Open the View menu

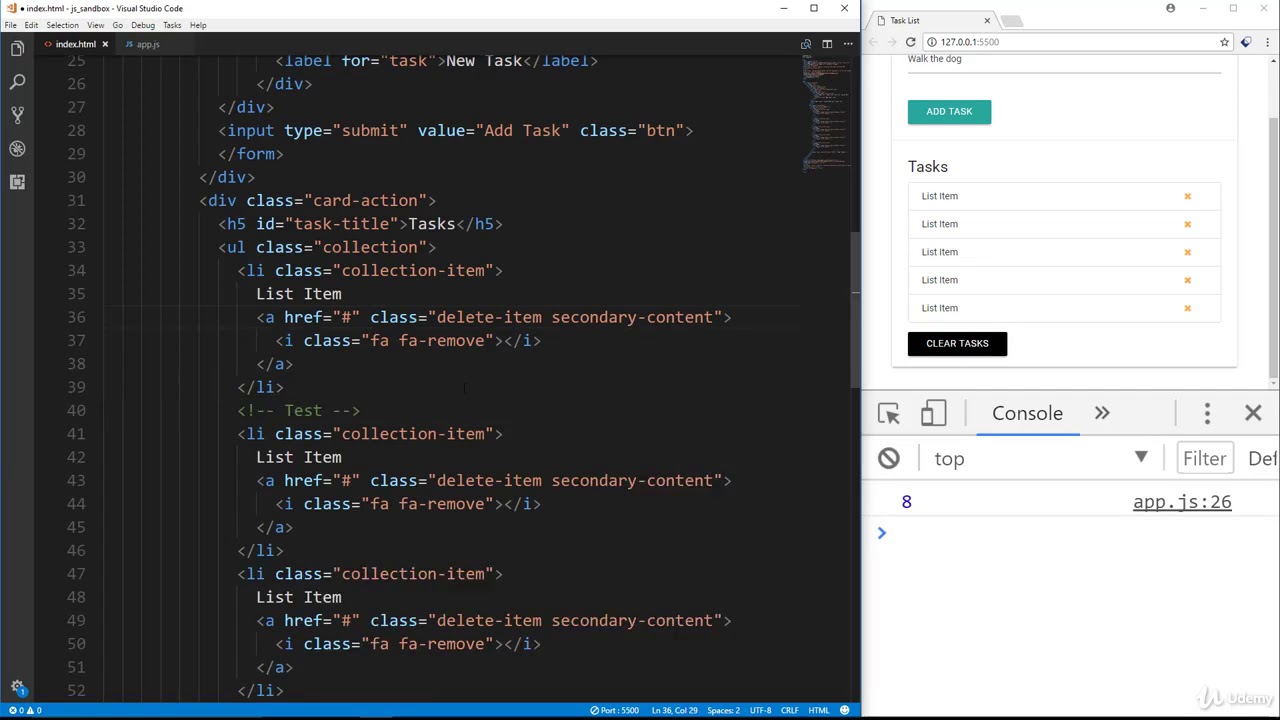pyautogui.click(x=95, y=25)
